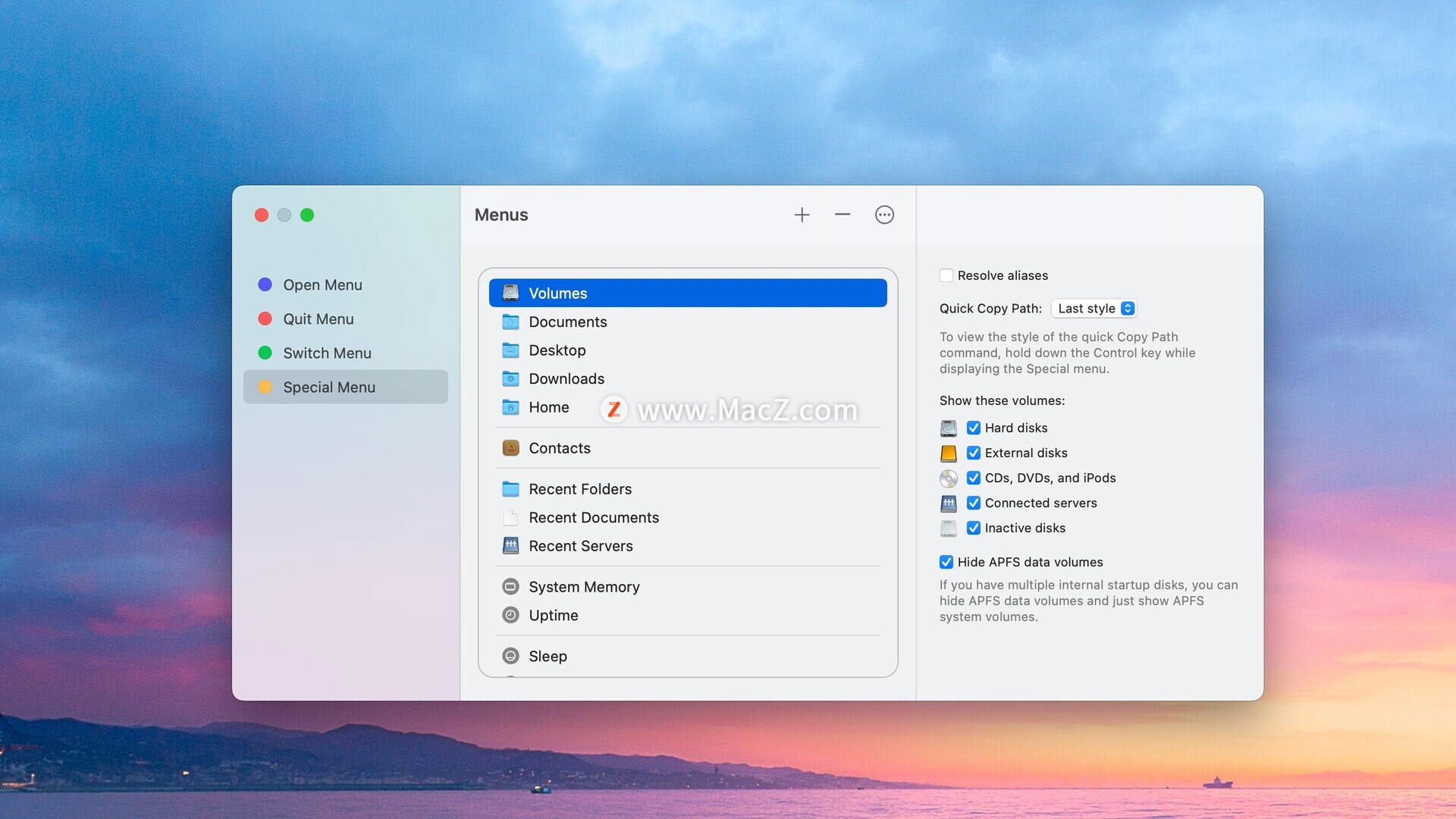Open Switch Menu sidebar section
1456x819 pixels.
point(327,353)
